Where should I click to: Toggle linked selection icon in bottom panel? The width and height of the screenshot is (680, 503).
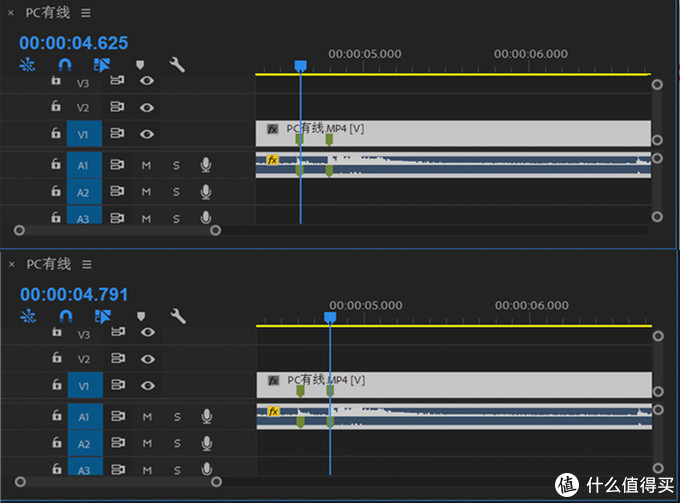tap(103, 317)
